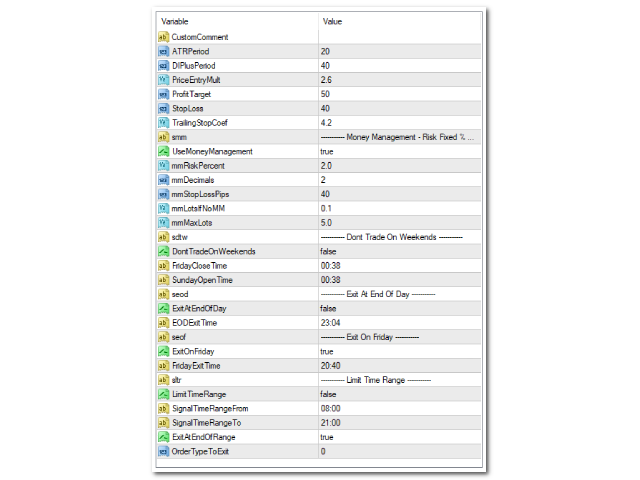Click the icon beside FridayCloseTime
The width and height of the screenshot is (640, 480).
point(163,266)
